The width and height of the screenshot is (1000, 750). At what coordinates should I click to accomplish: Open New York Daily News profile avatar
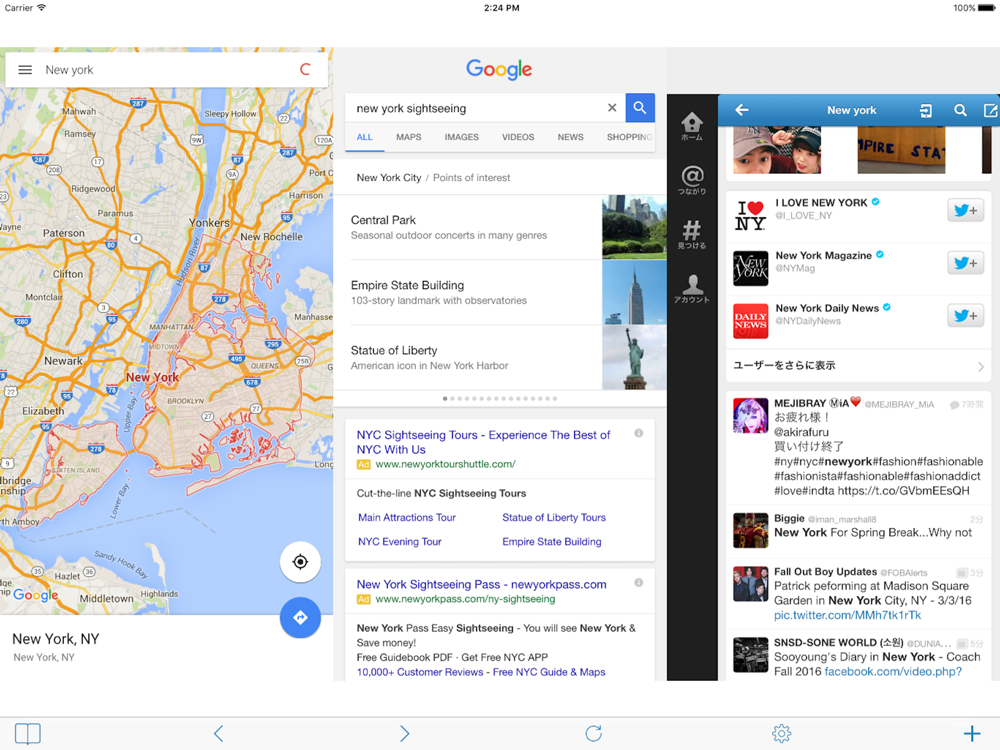[751, 321]
